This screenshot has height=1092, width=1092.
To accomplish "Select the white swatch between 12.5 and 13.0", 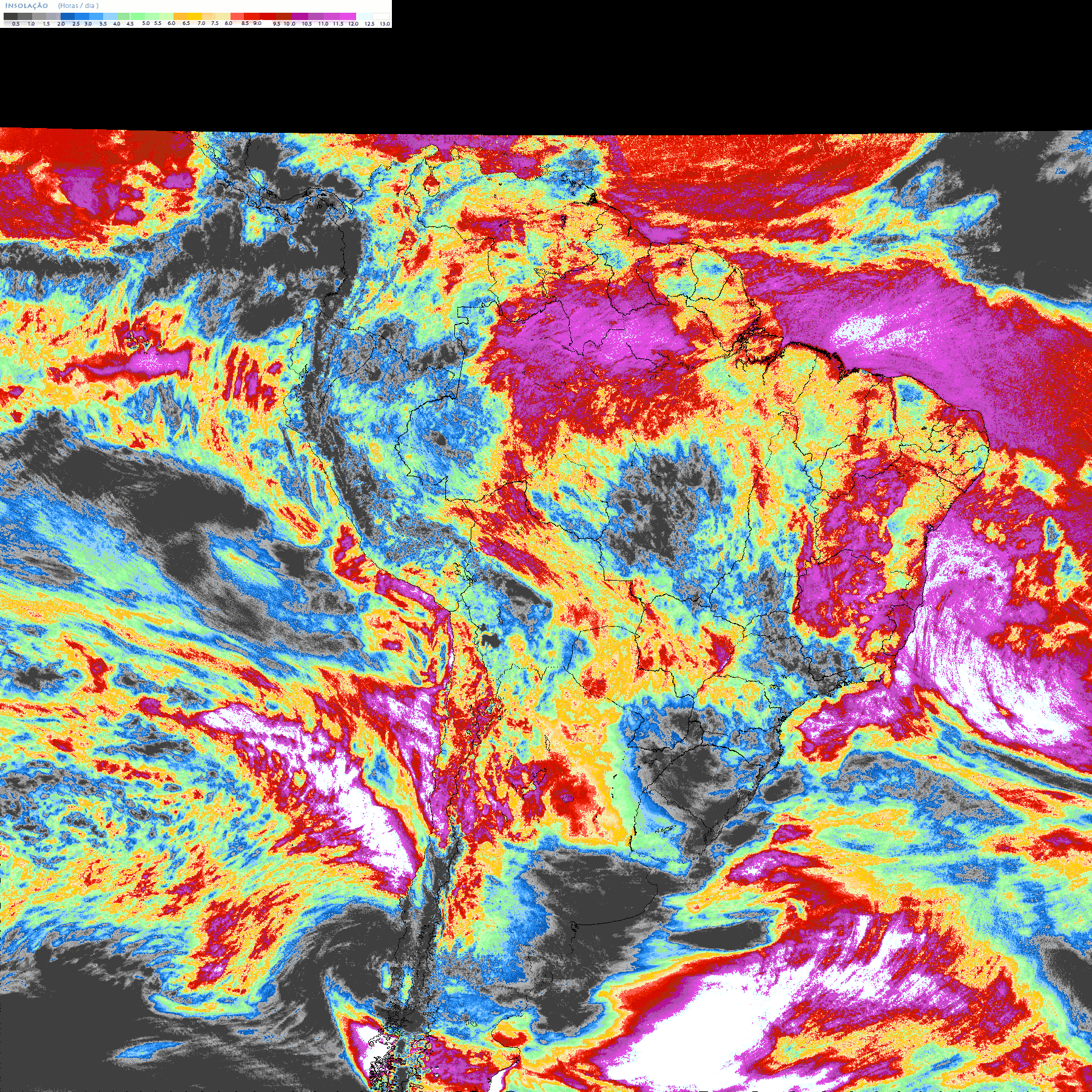I will 381,16.
